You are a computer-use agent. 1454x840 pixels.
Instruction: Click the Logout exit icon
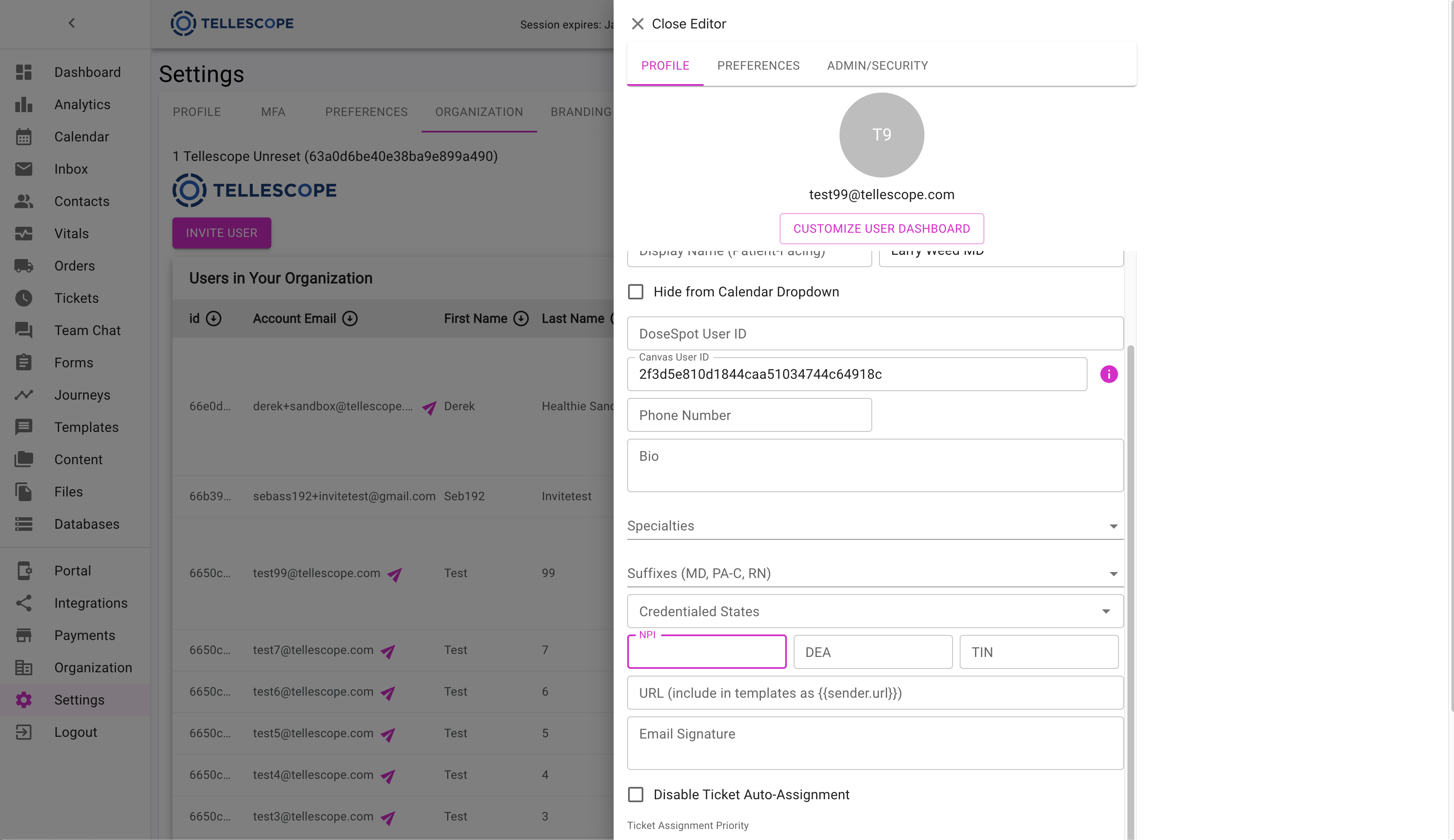pyautogui.click(x=24, y=733)
